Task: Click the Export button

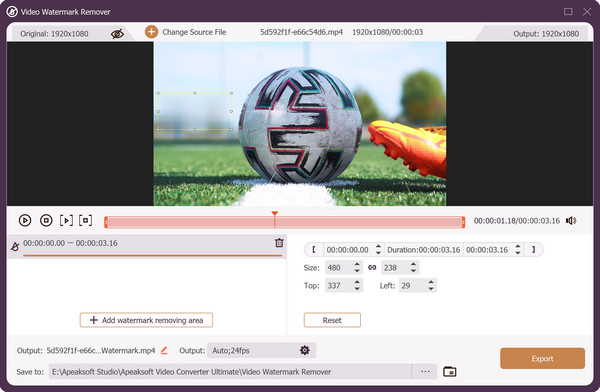Action: [542, 359]
